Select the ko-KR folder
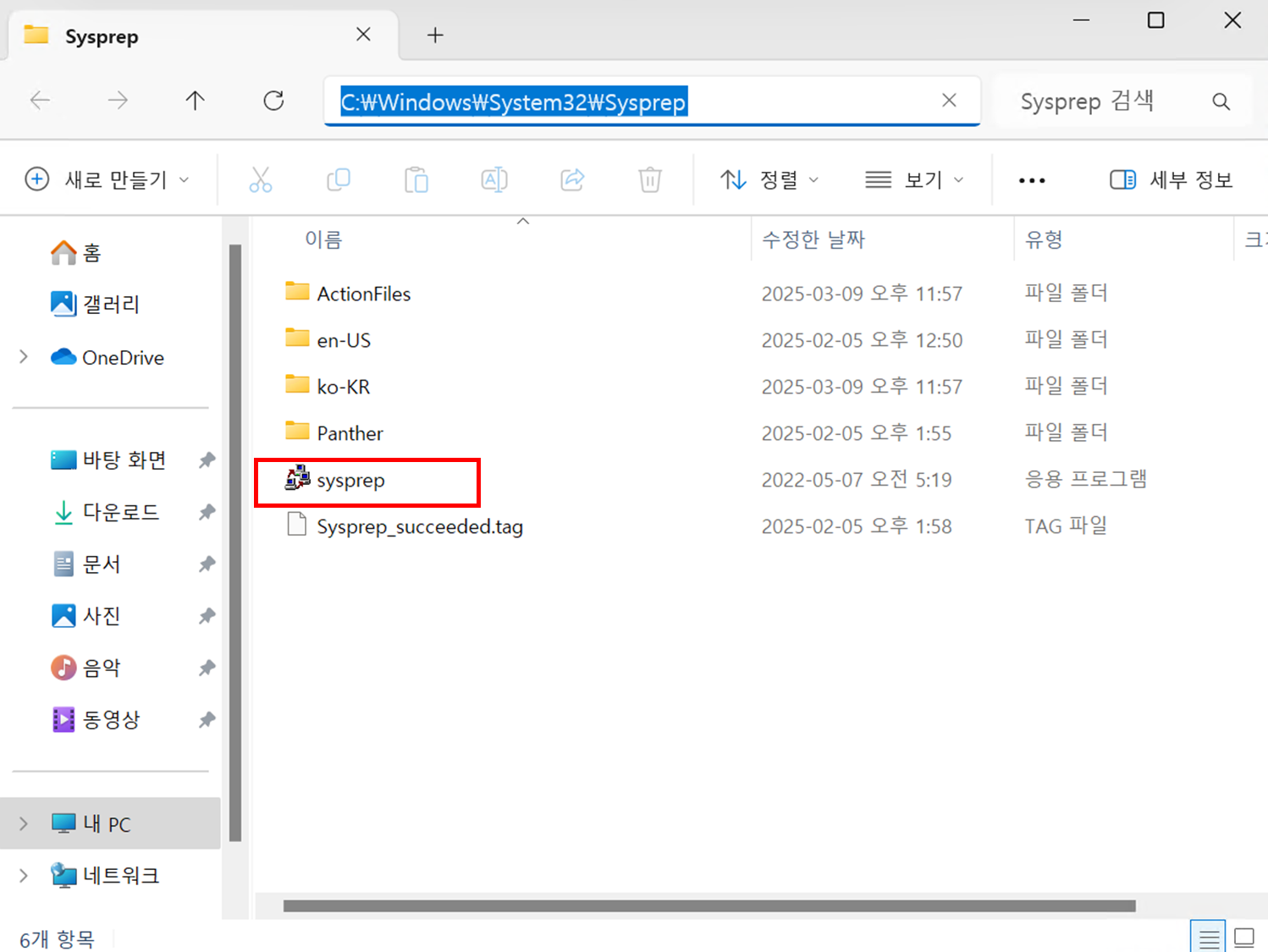 coord(344,387)
